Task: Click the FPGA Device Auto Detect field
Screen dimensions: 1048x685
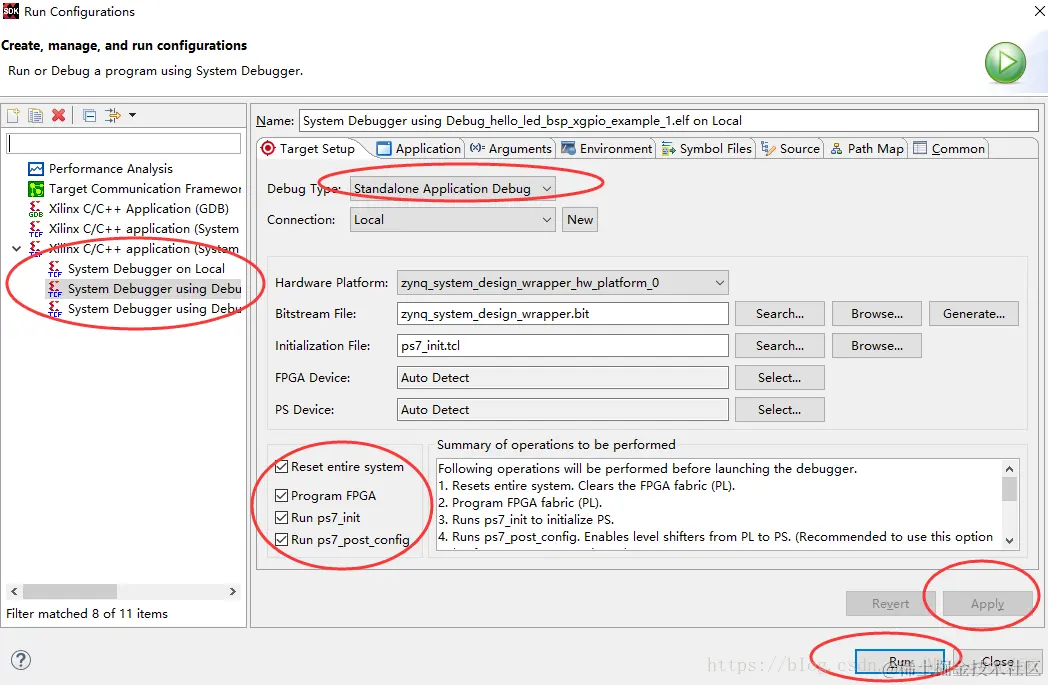Action: point(562,378)
